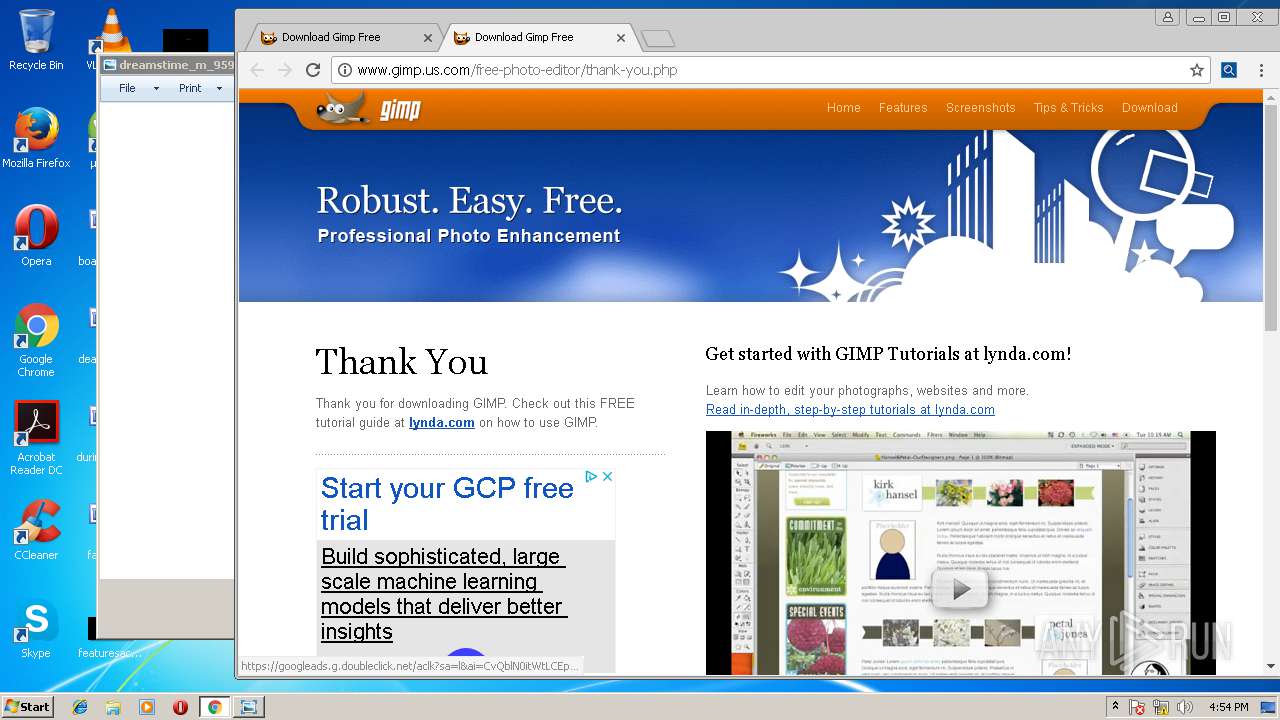Show hidden system tray icons

click(x=1115, y=707)
